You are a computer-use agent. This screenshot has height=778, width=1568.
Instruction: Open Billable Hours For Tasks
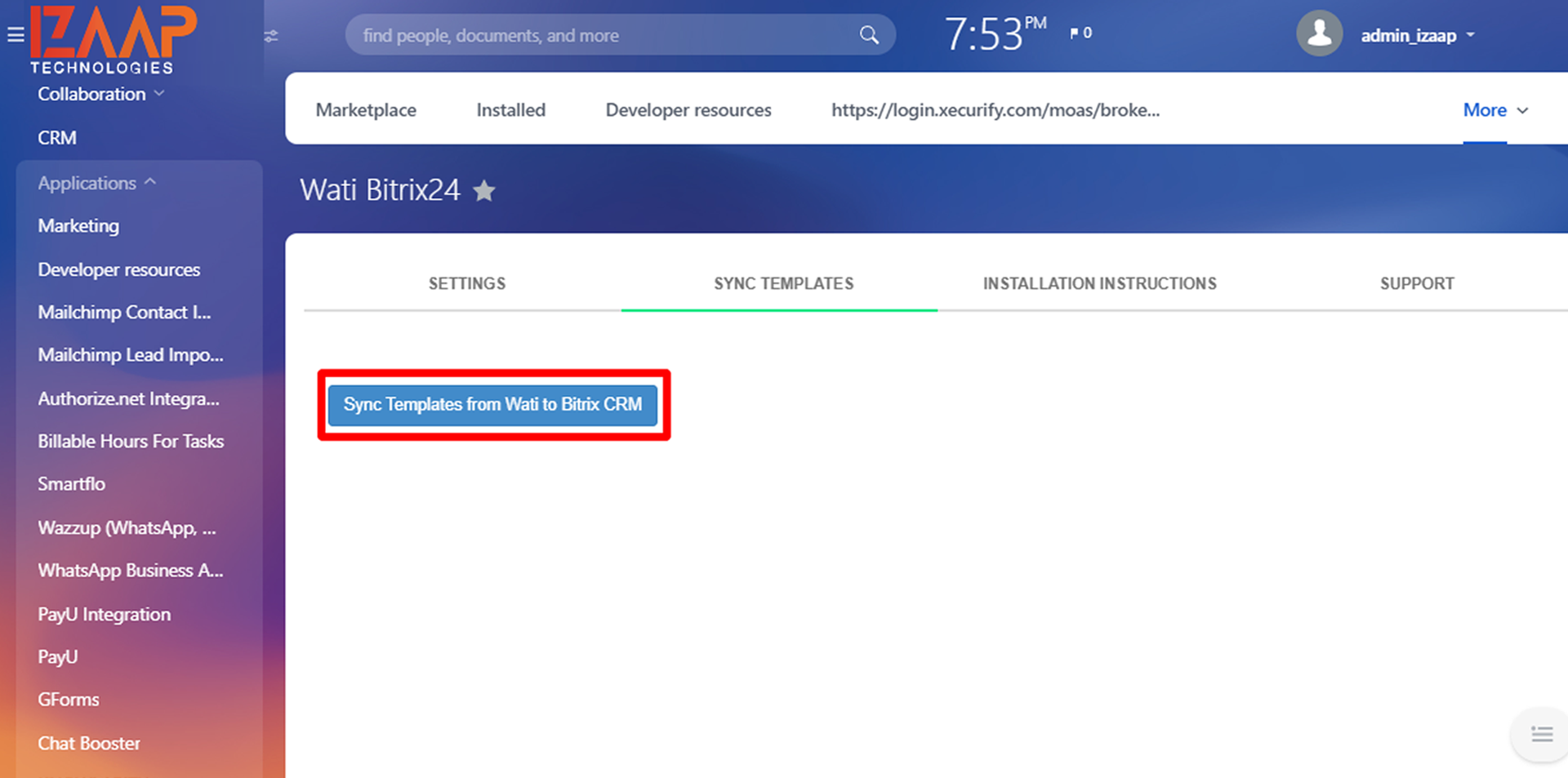[x=131, y=442]
